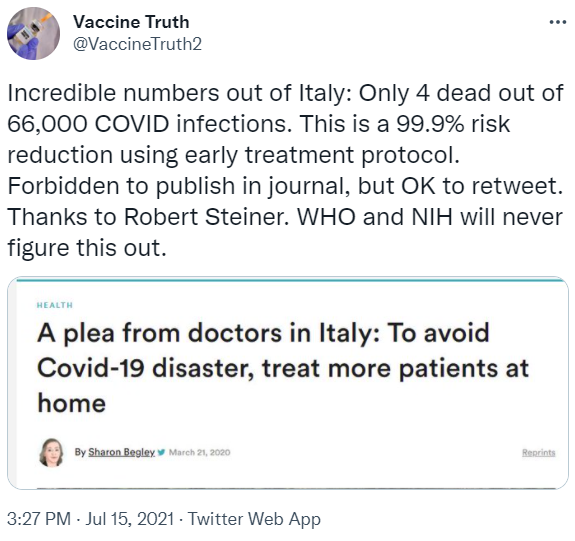Viewport: 575px width, 541px height.
Task: Click the Twitter Web App source label
Action: pos(254,519)
